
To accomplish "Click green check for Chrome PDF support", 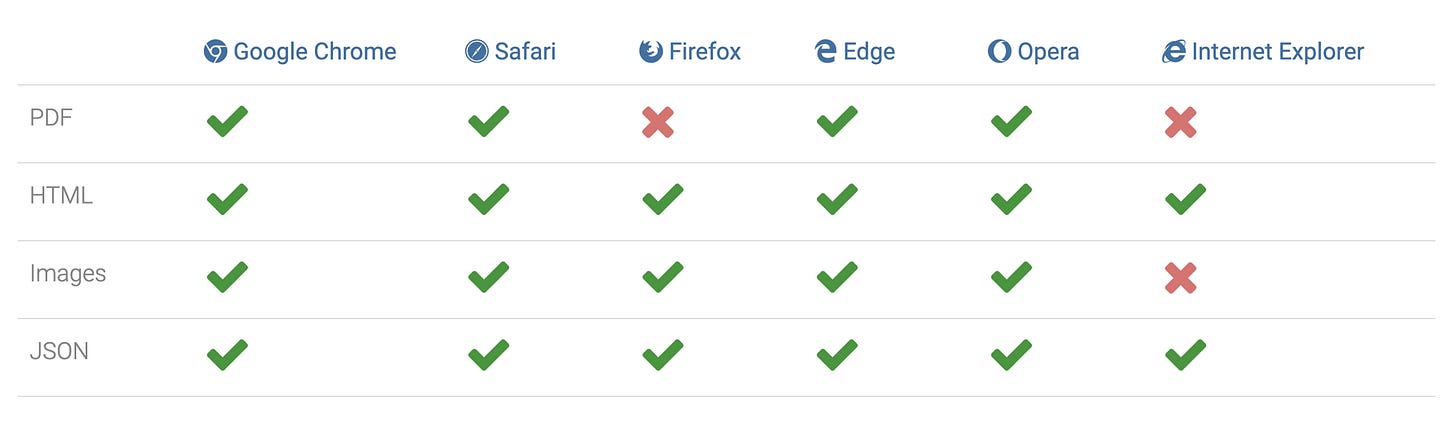I will [227, 122].
